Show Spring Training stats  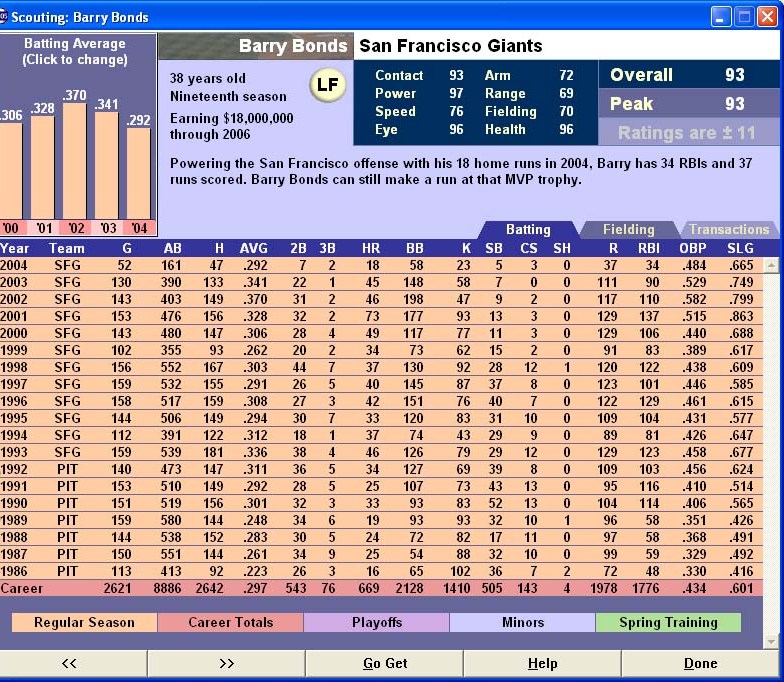pyautogui.click(x=667, y=622)
